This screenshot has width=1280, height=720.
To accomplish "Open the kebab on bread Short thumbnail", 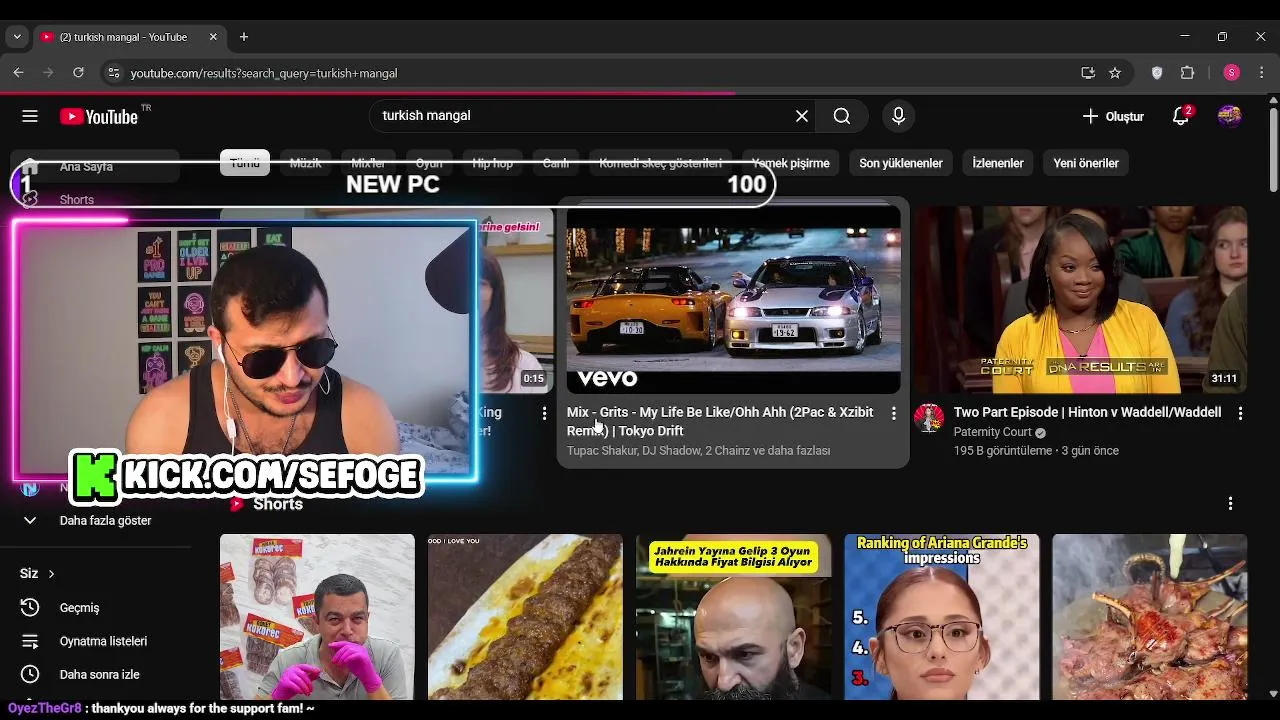I will [x=525, y=617].
